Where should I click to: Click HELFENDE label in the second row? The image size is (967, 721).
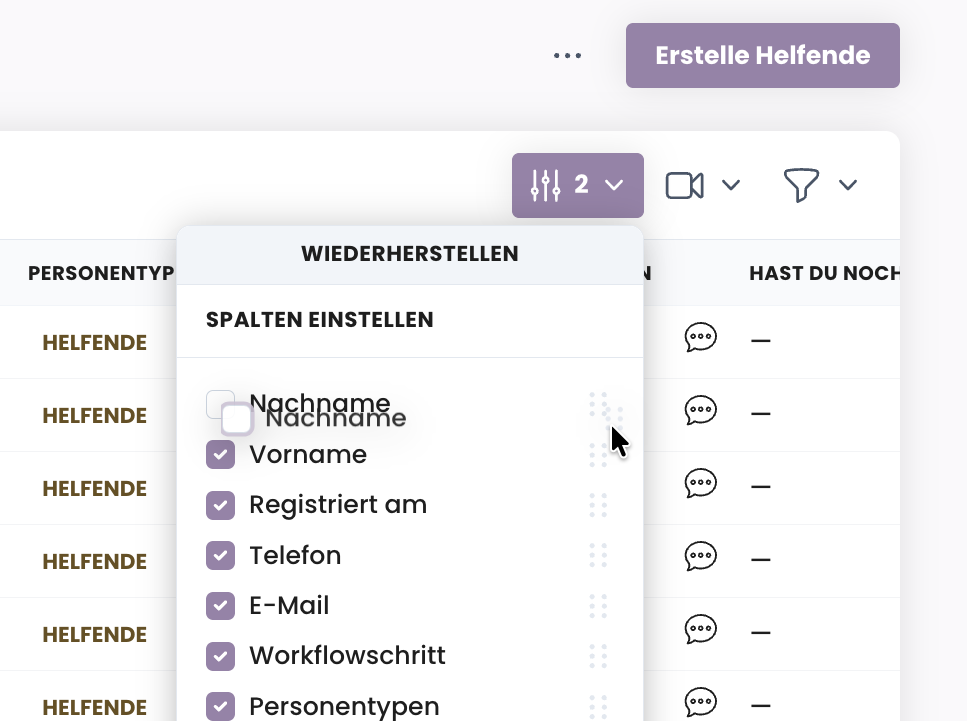click(x=94, y=416)
